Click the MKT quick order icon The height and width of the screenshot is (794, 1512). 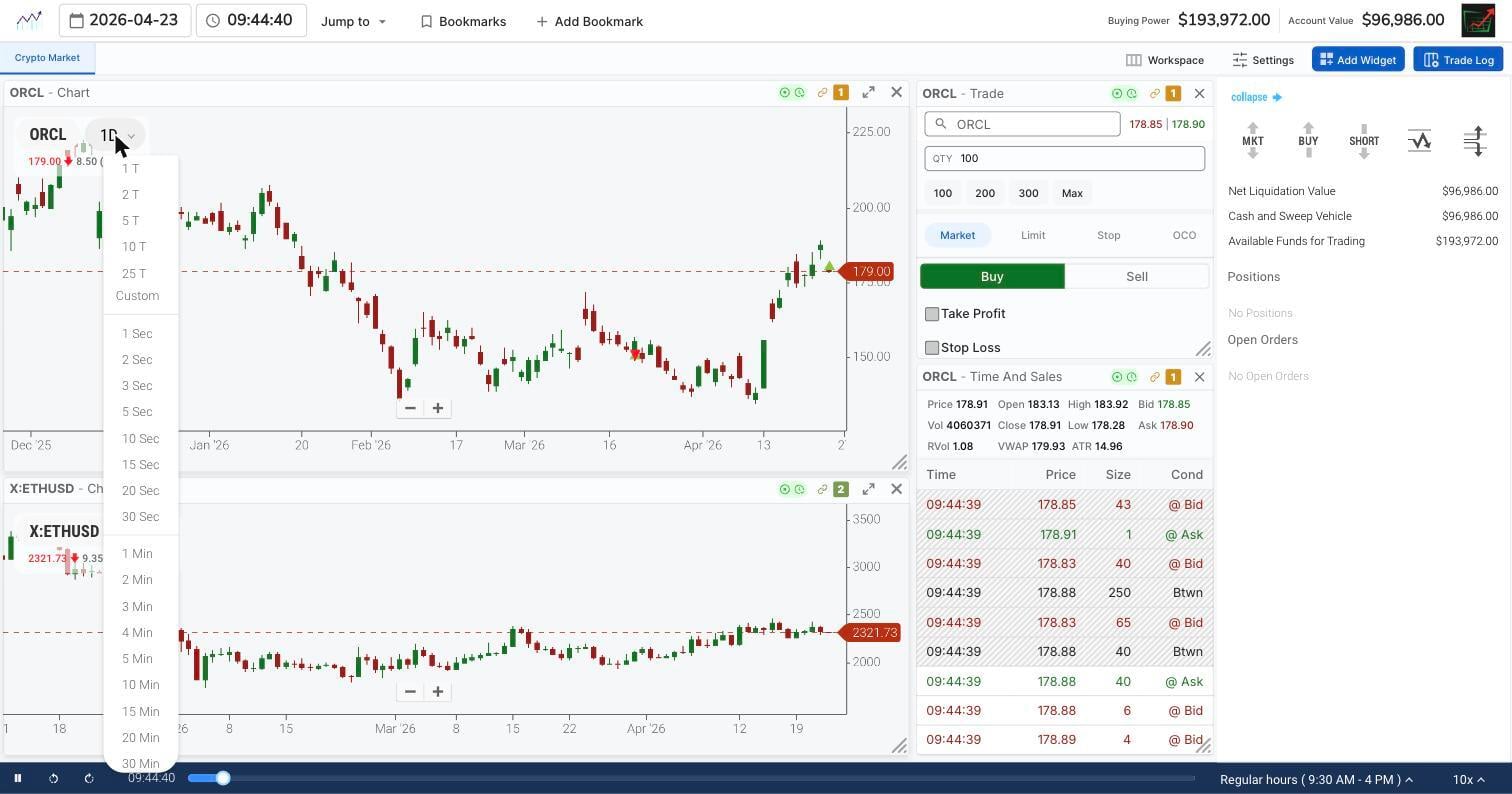(1253, 141)
